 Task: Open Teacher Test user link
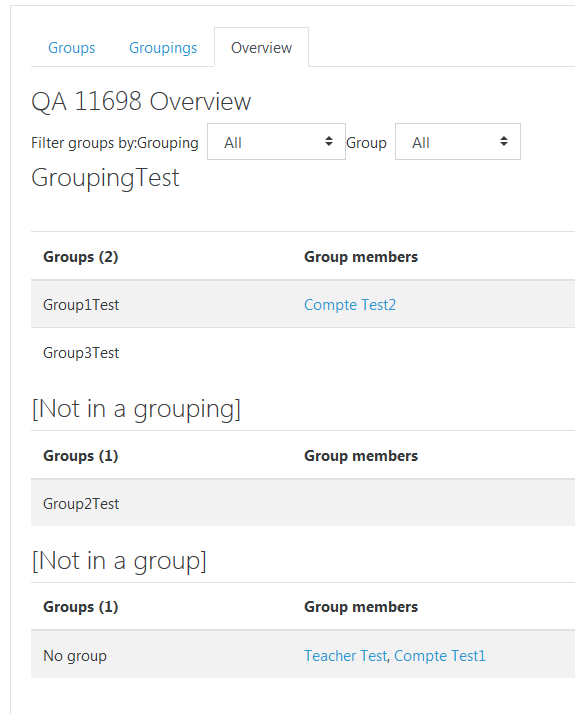(x=346, y=656)
